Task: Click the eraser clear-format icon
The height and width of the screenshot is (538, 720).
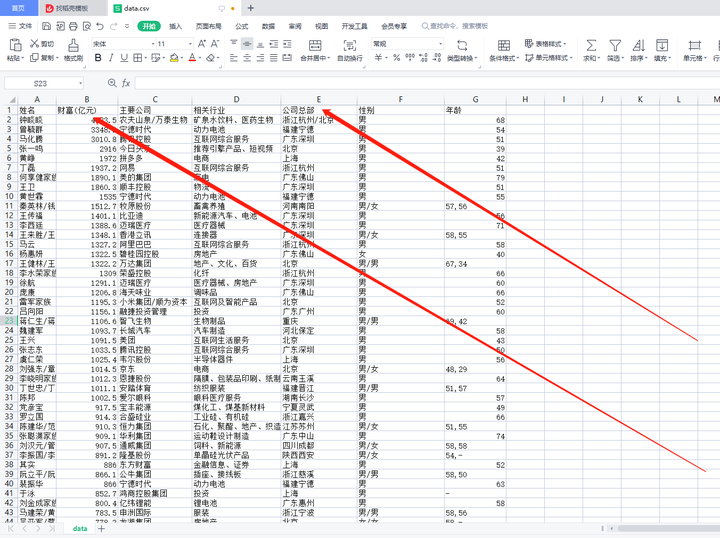Action: [210, 58]
